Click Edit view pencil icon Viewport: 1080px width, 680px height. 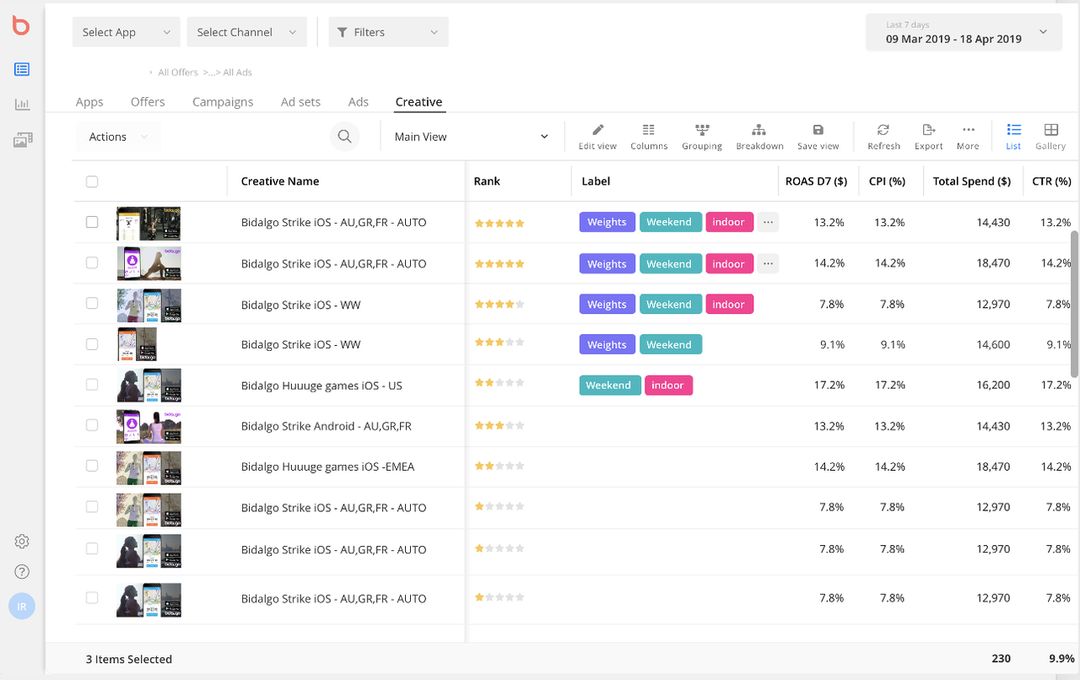coord(597,136)
